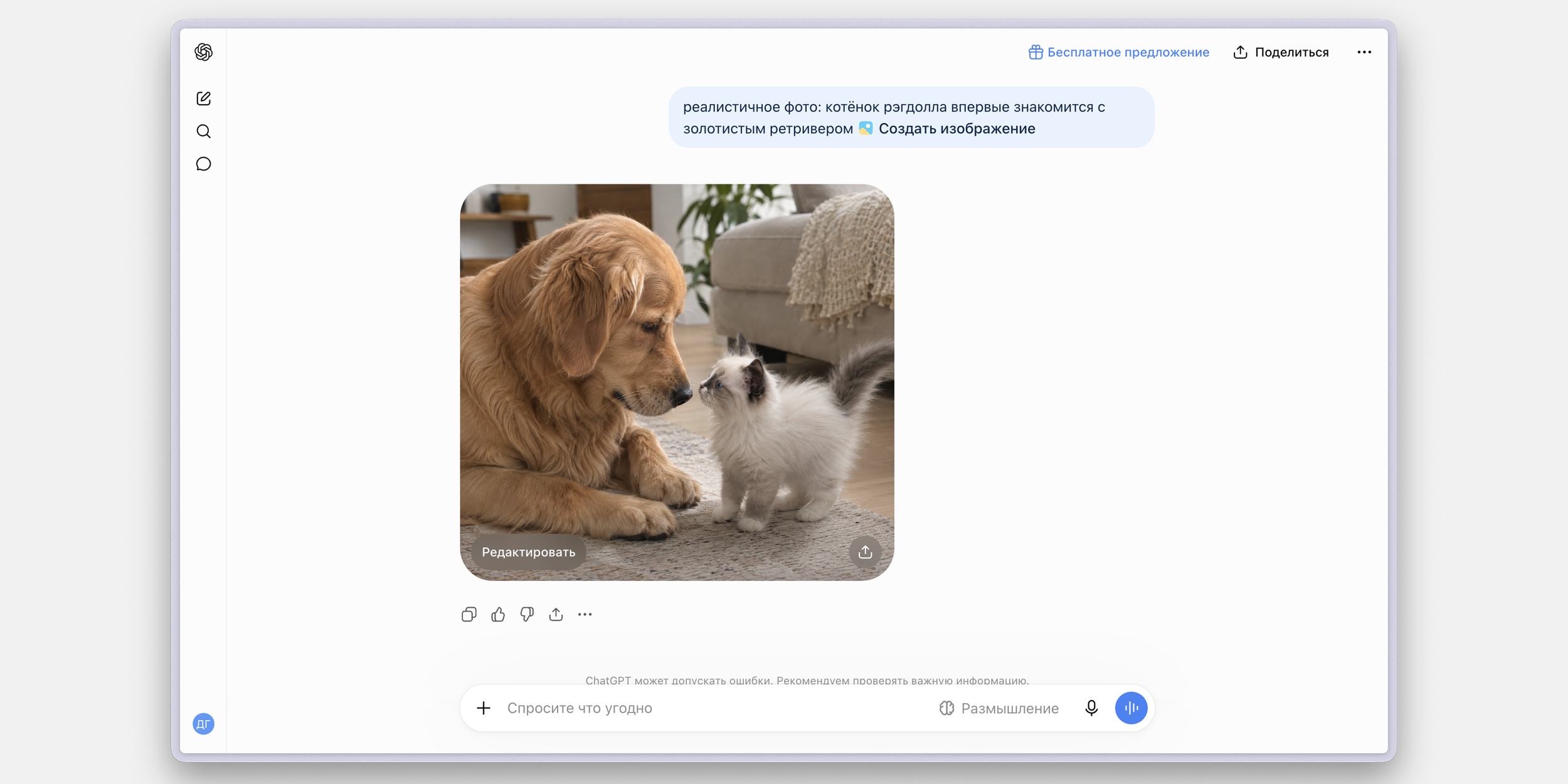Open the chat bubble icon in the sidebar

pyautogui.click(x=203, y=164)
